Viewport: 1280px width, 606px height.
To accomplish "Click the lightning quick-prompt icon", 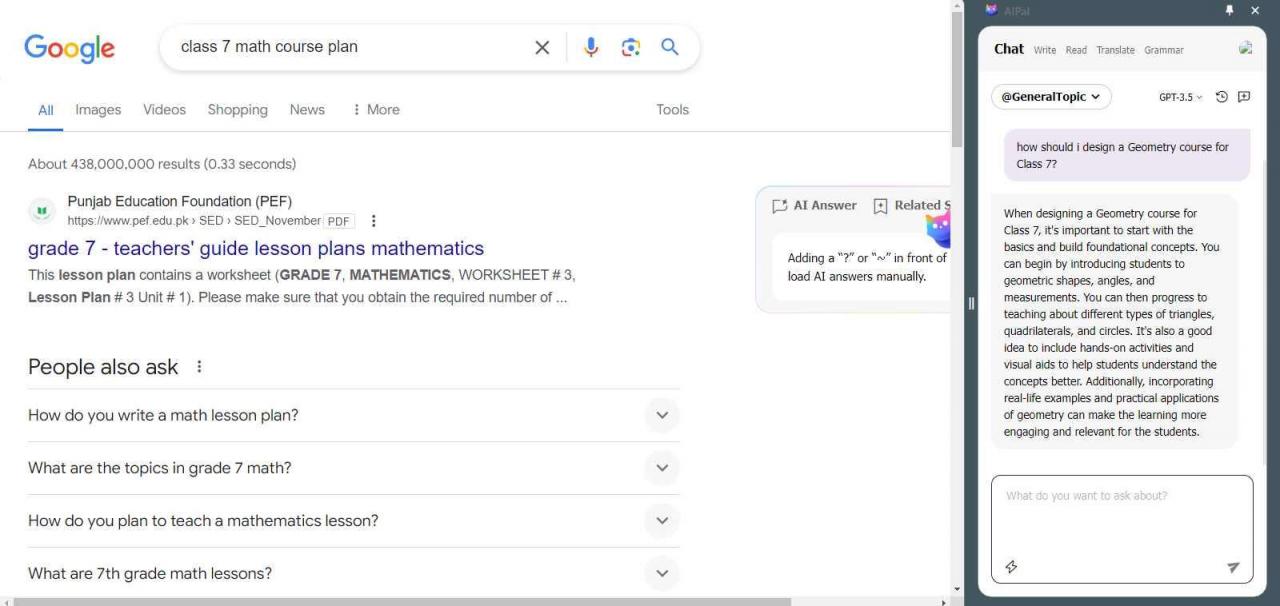I will click(x=1011, y=567).
